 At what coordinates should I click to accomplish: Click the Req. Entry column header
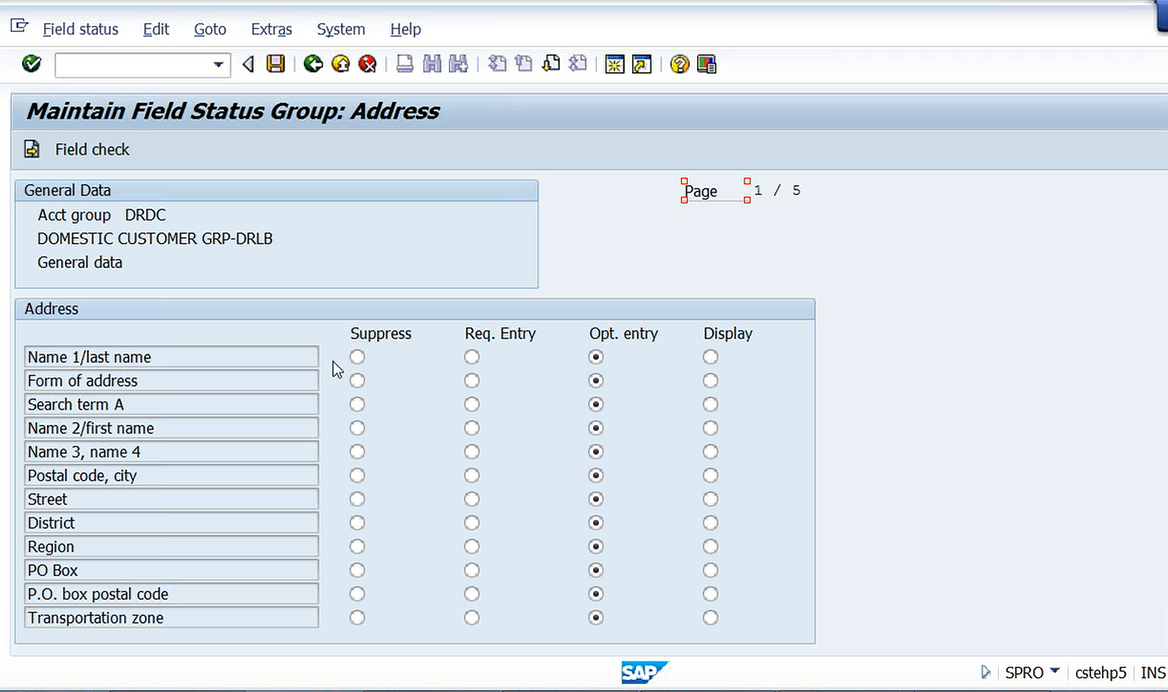(x=500, y=334)
